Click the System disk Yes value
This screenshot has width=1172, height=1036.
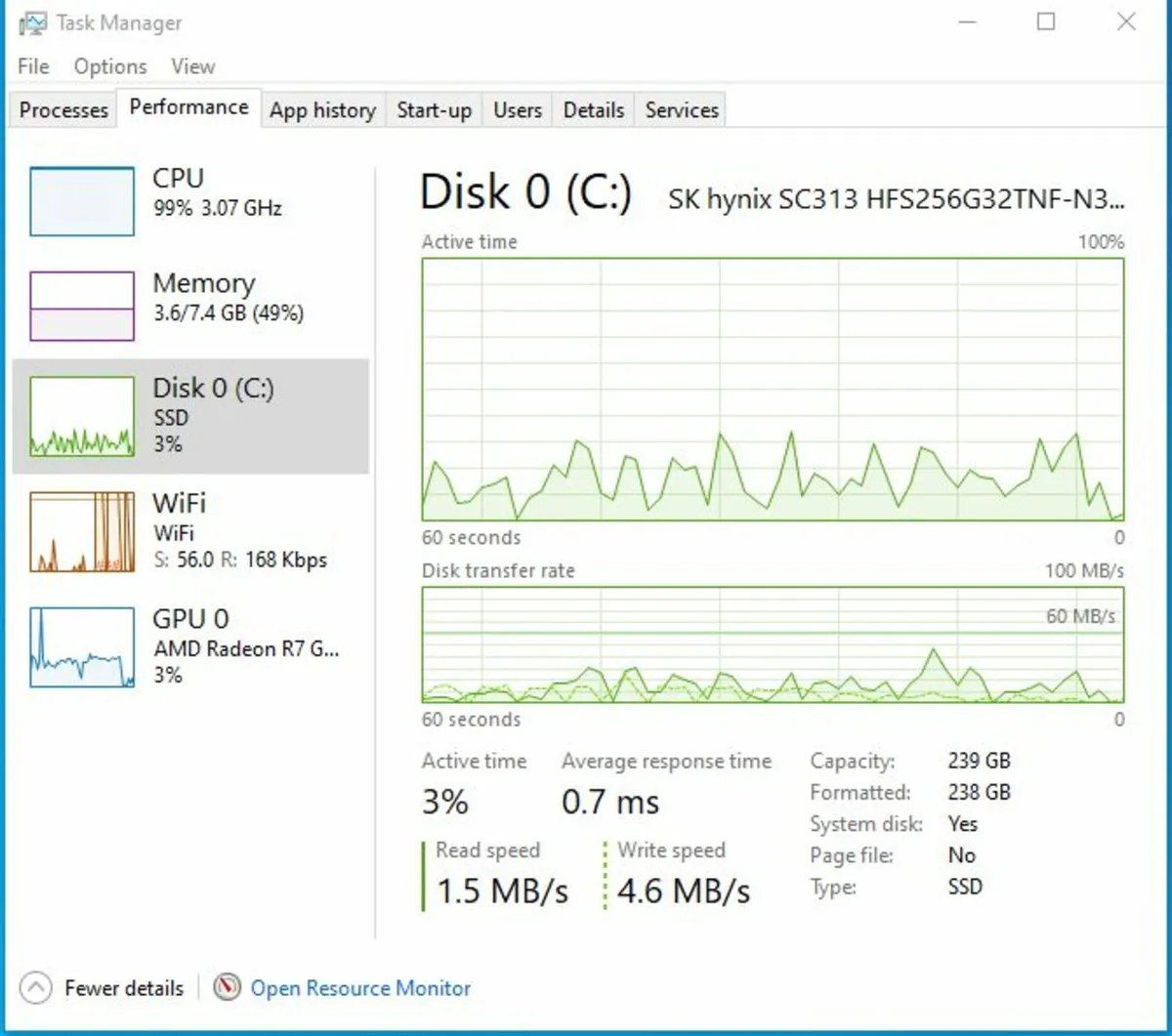(962, 824)
